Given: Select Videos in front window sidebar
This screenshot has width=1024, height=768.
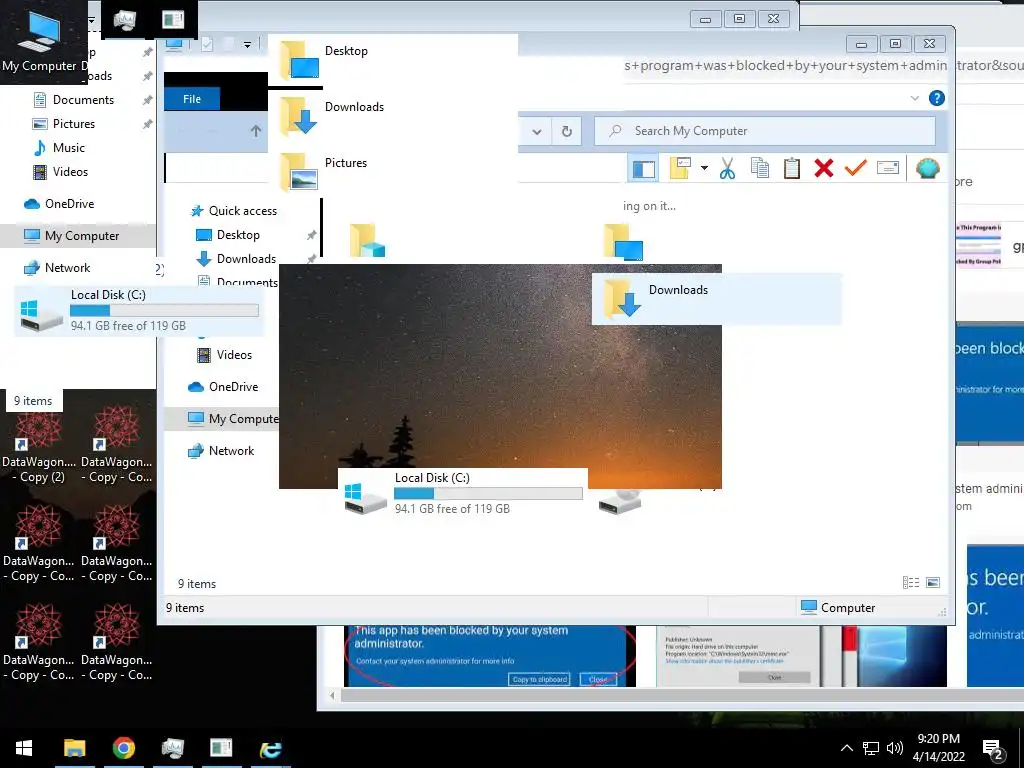Looking at the screenshot, I should click(x=234, y=355).
